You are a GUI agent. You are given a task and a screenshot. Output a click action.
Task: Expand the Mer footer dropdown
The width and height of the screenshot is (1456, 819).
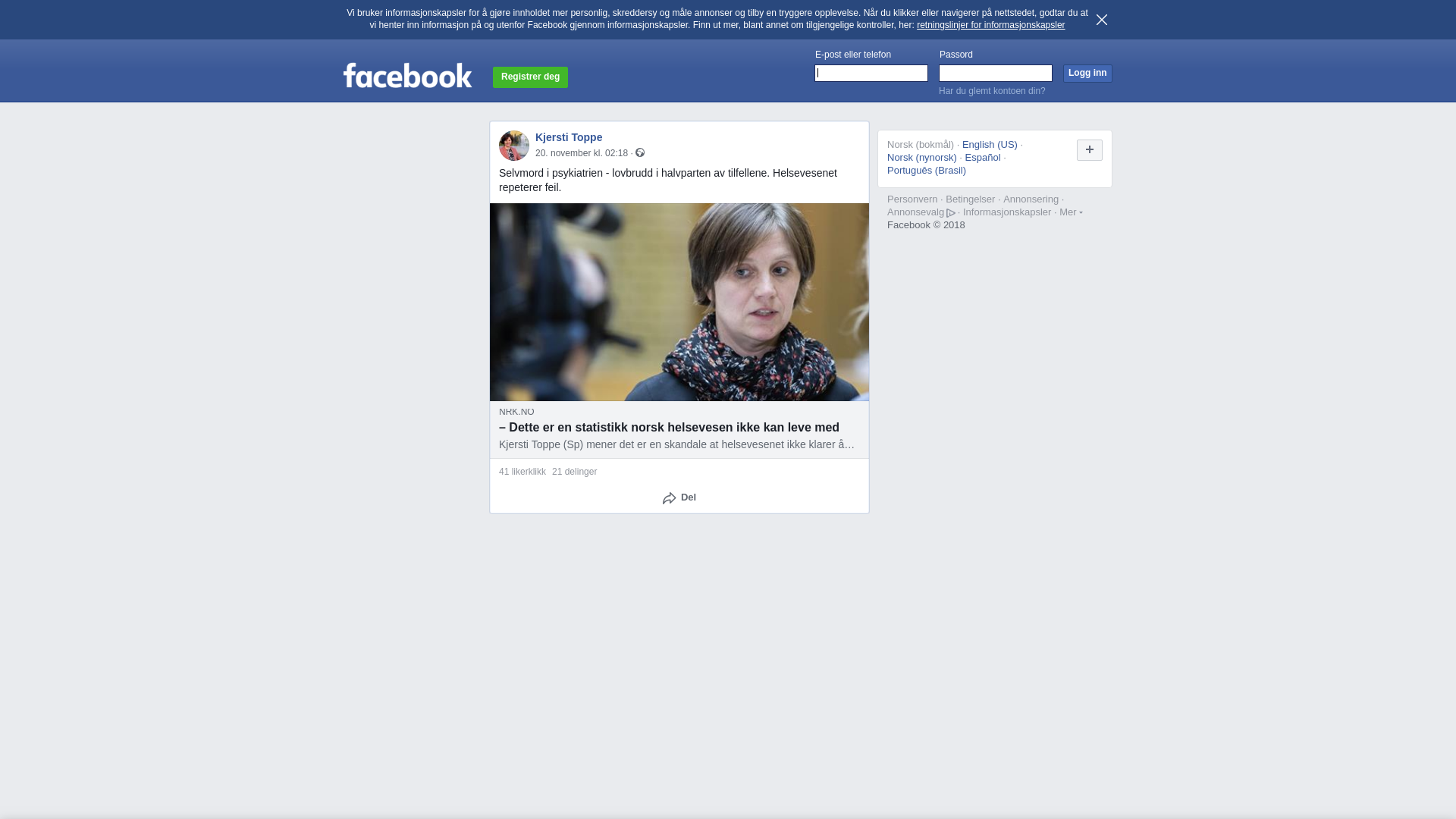(1071, 212)
